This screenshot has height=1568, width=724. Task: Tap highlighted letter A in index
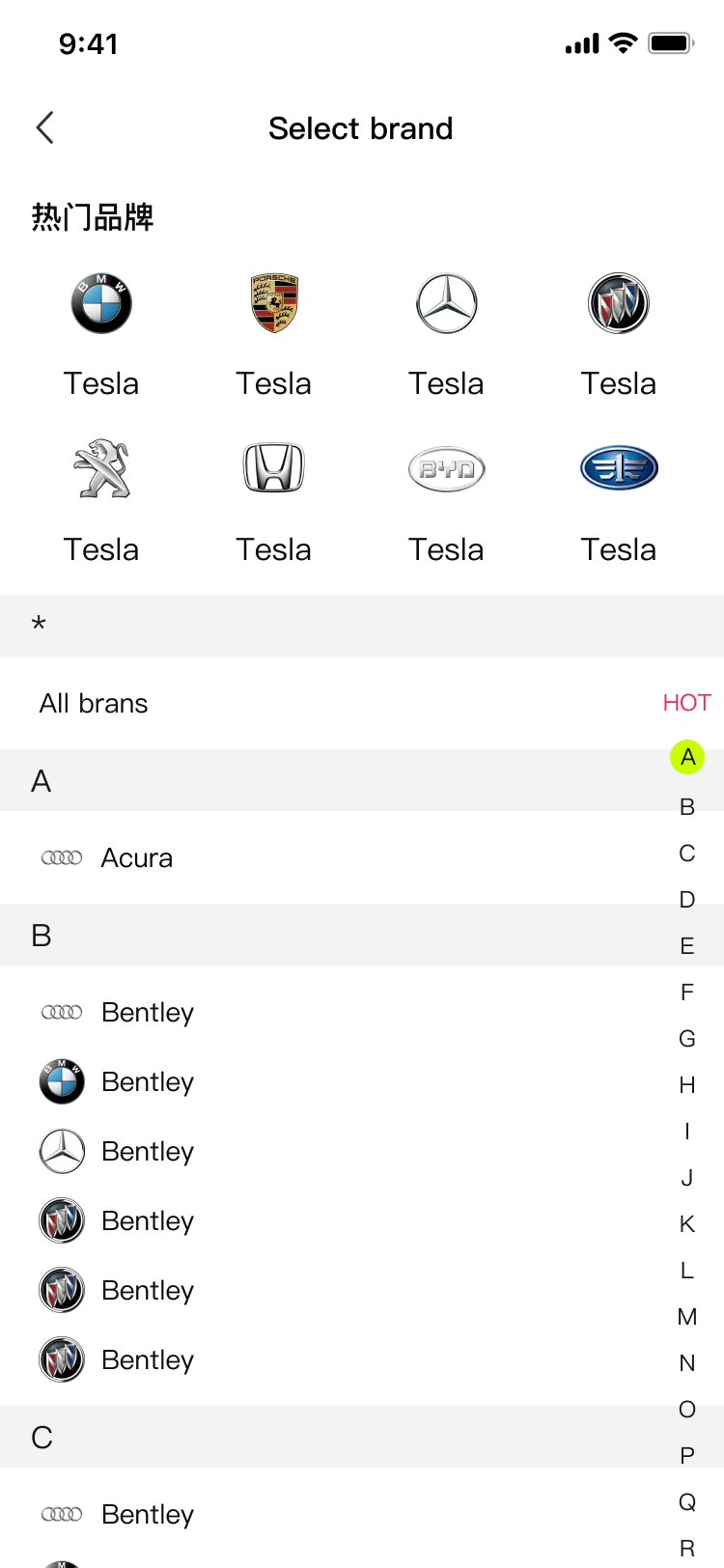[x=687, y=757]
